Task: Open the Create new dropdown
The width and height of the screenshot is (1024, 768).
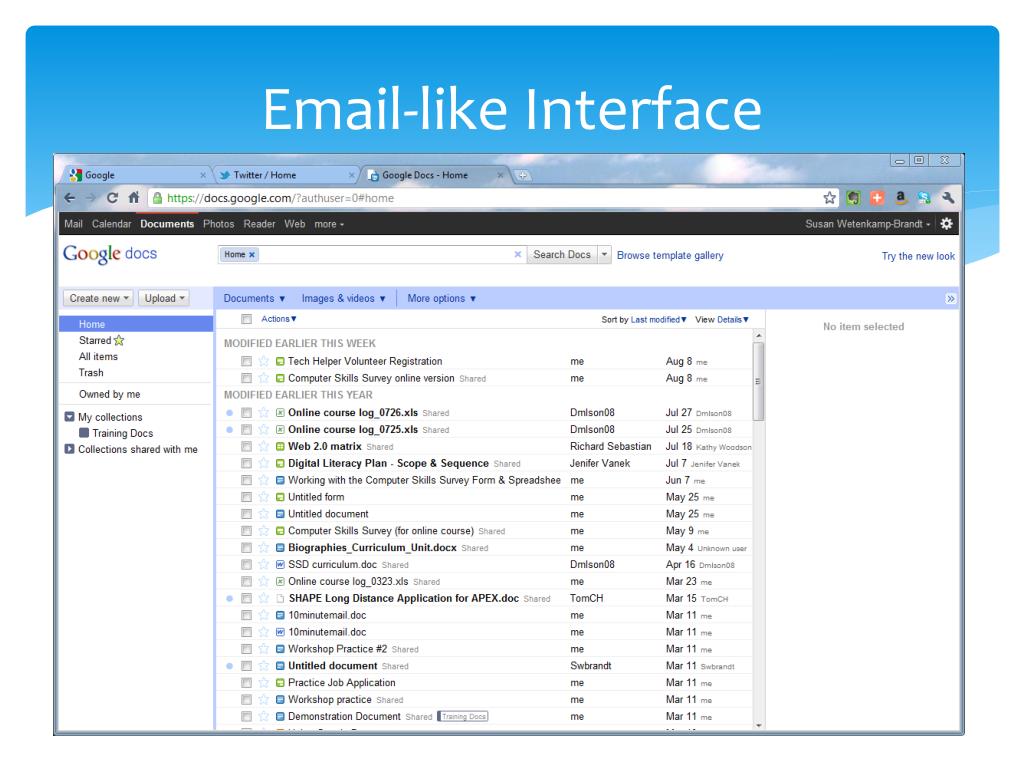Action: pyautogui.click(x=99, y=298)
